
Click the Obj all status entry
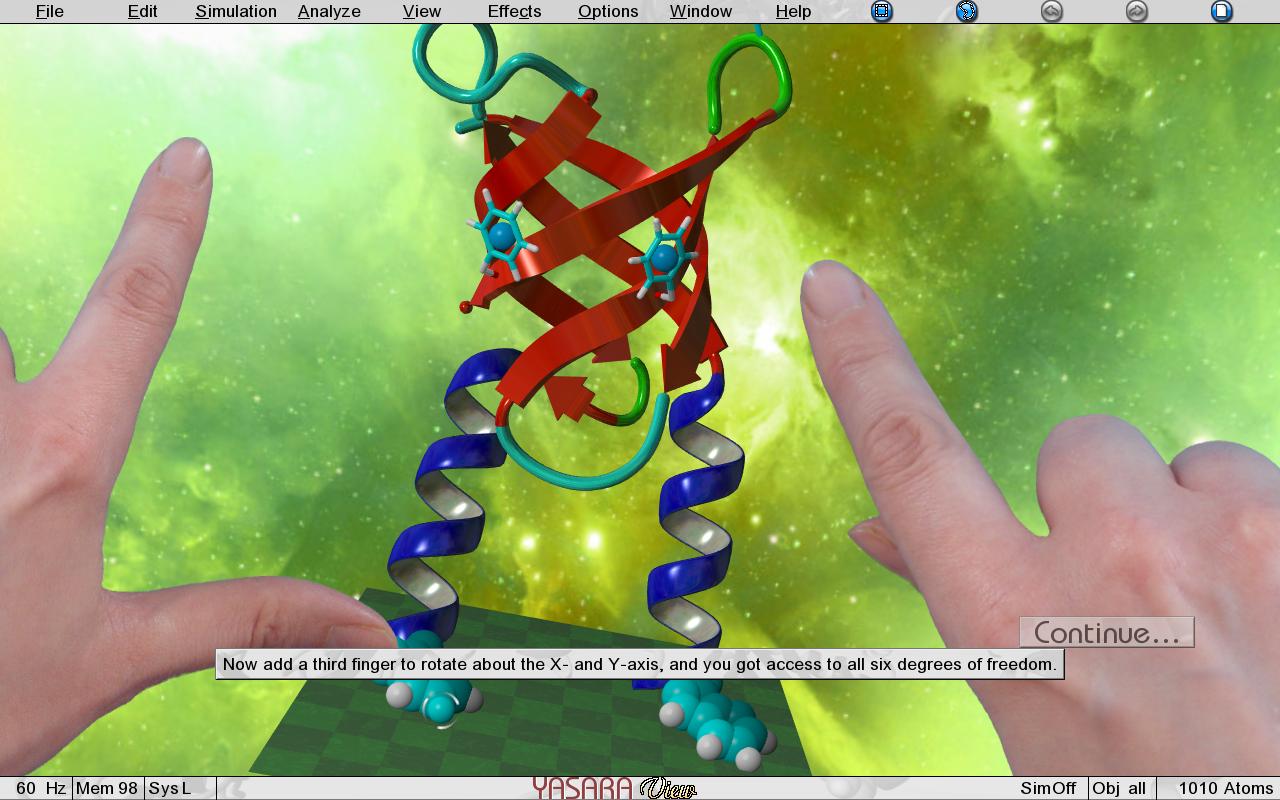pyautogui.click(x=1119, y=788)
